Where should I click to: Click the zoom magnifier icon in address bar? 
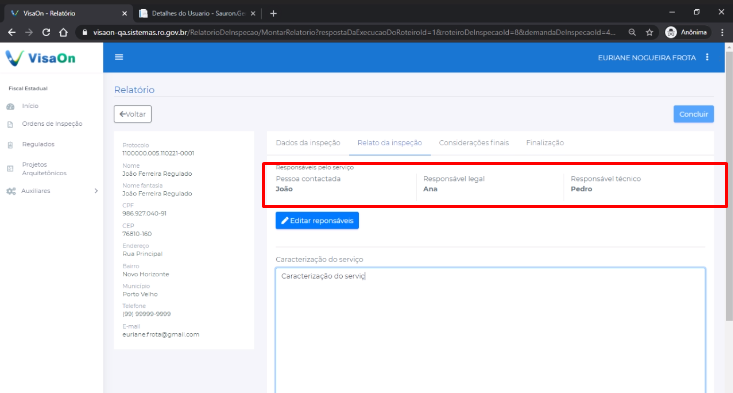[632, 32]
